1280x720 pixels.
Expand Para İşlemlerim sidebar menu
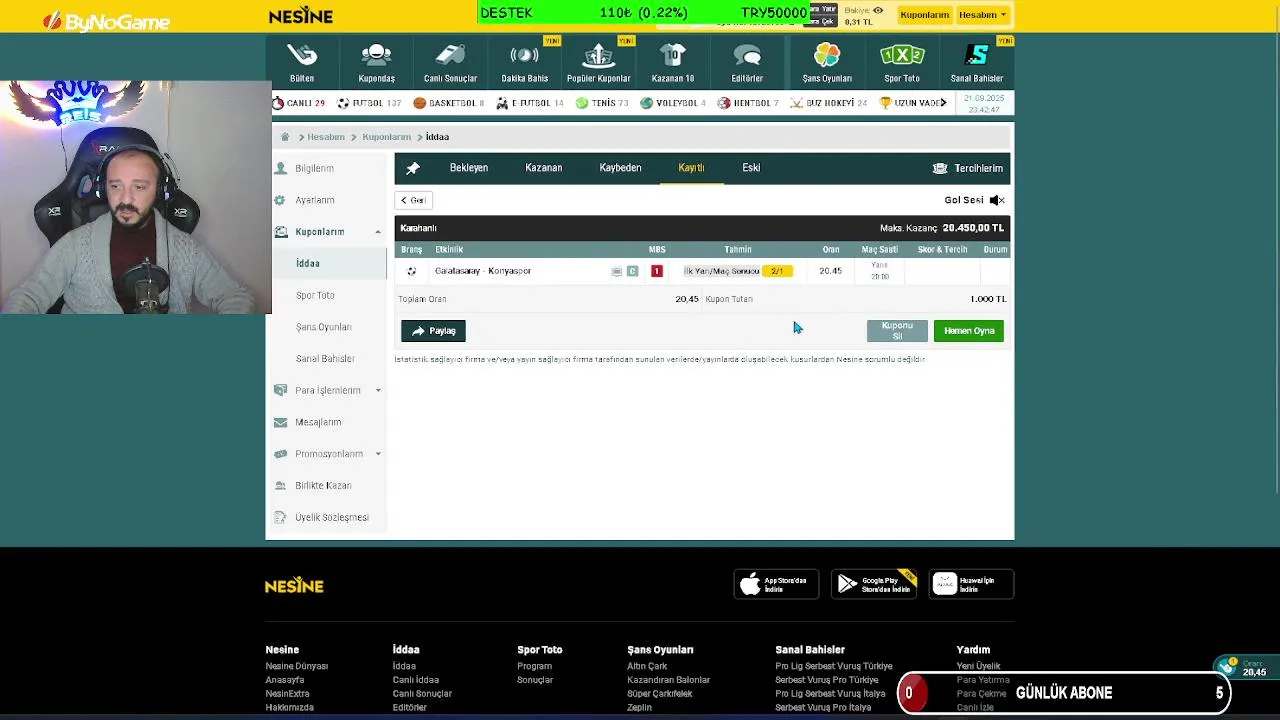378,390
